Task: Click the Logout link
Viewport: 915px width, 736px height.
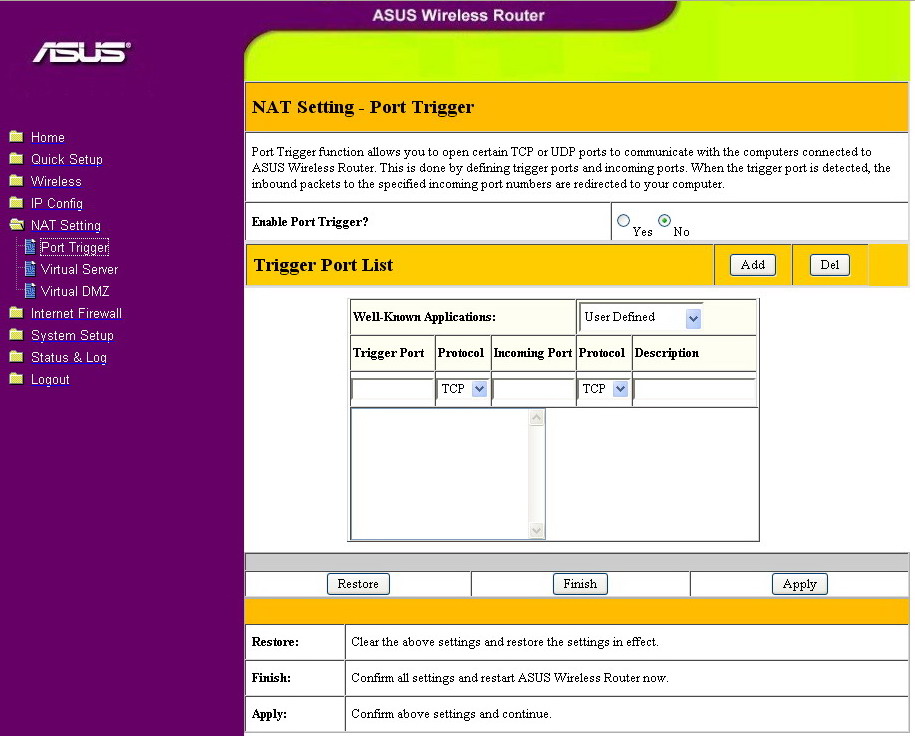Action: point(50,379)
